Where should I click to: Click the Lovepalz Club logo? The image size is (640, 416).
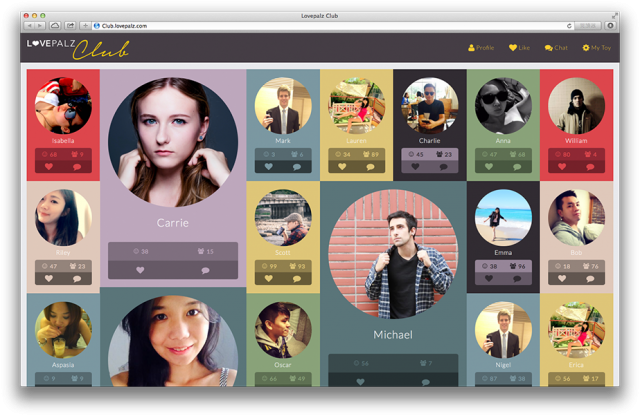[77, 47]
